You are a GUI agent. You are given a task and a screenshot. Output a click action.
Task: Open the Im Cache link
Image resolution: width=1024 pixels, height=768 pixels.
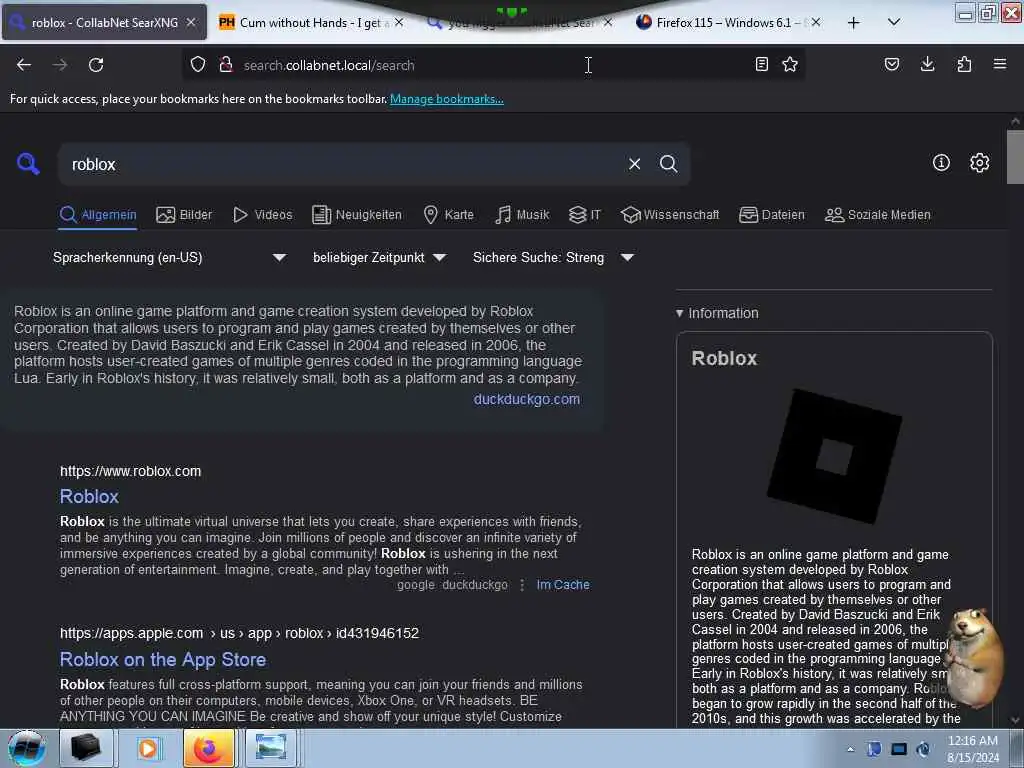point(563,584)
